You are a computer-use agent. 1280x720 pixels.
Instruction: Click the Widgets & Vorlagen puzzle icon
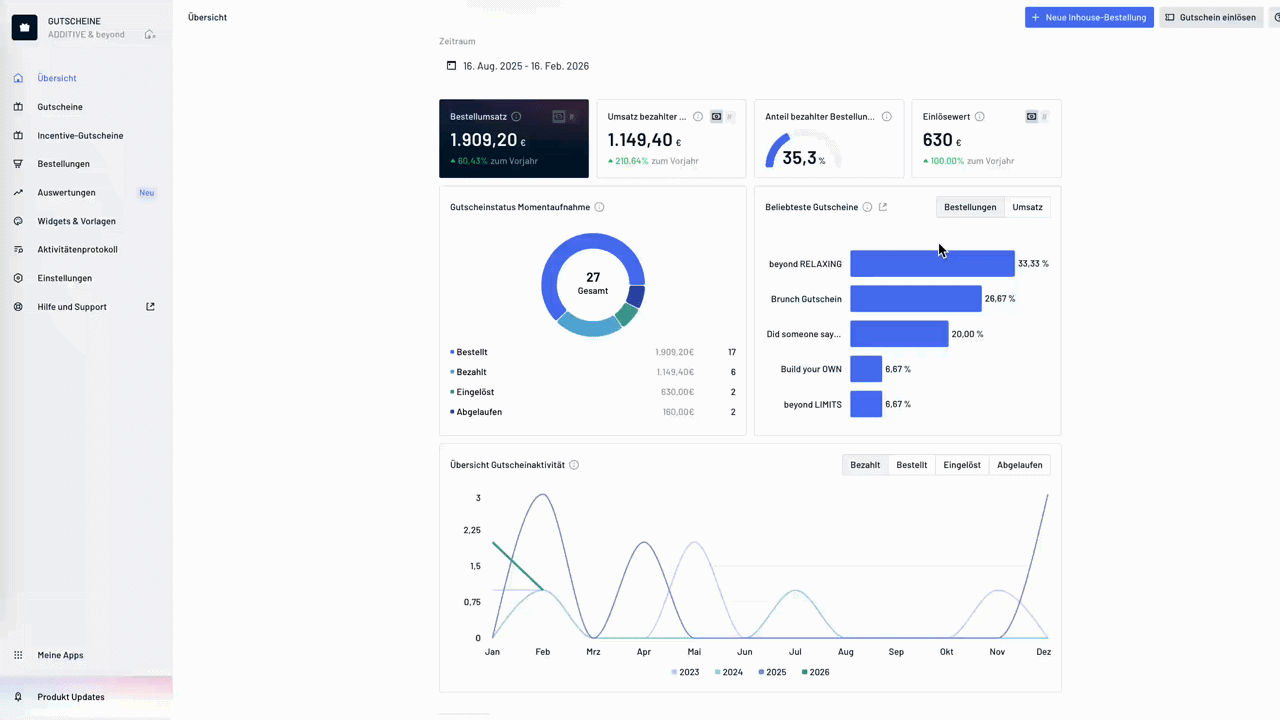click(x=17, y=221)
